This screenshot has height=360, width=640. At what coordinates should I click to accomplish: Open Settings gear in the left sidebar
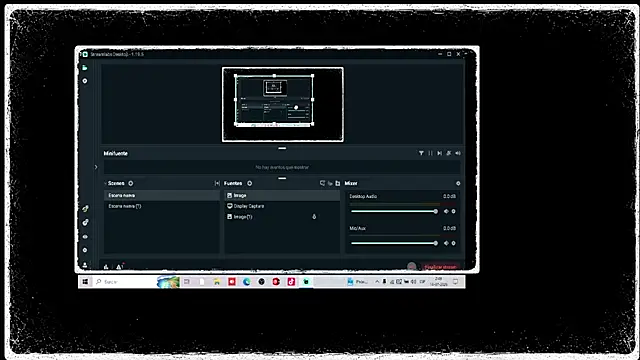coord(85,250)
